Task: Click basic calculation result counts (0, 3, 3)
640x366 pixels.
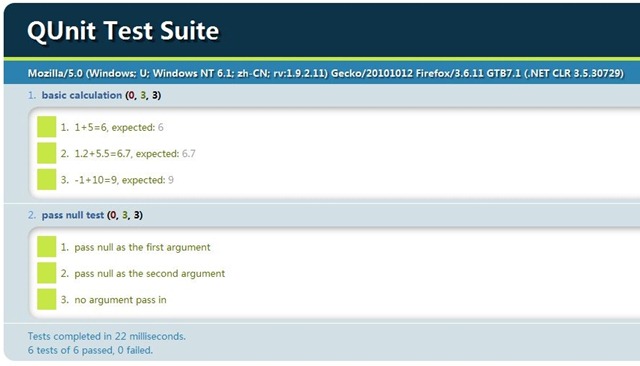Action: (x=143, y=95)
